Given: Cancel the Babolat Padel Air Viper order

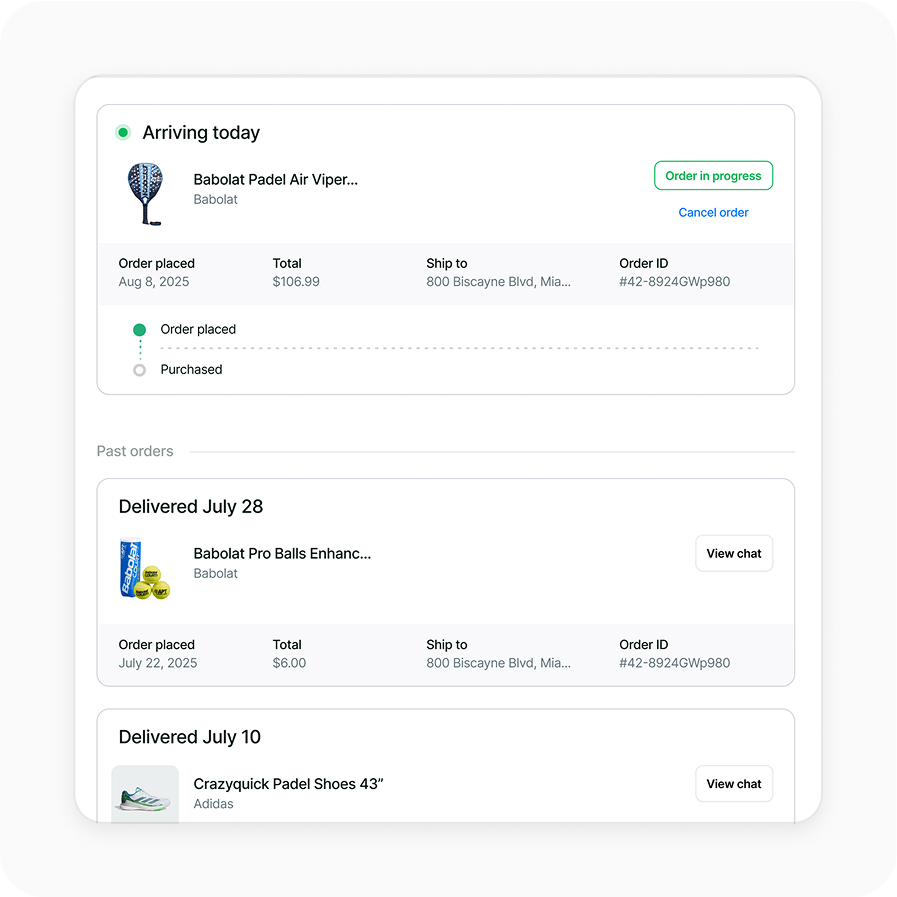Looking at the screenshot, I should click(713, 213).
